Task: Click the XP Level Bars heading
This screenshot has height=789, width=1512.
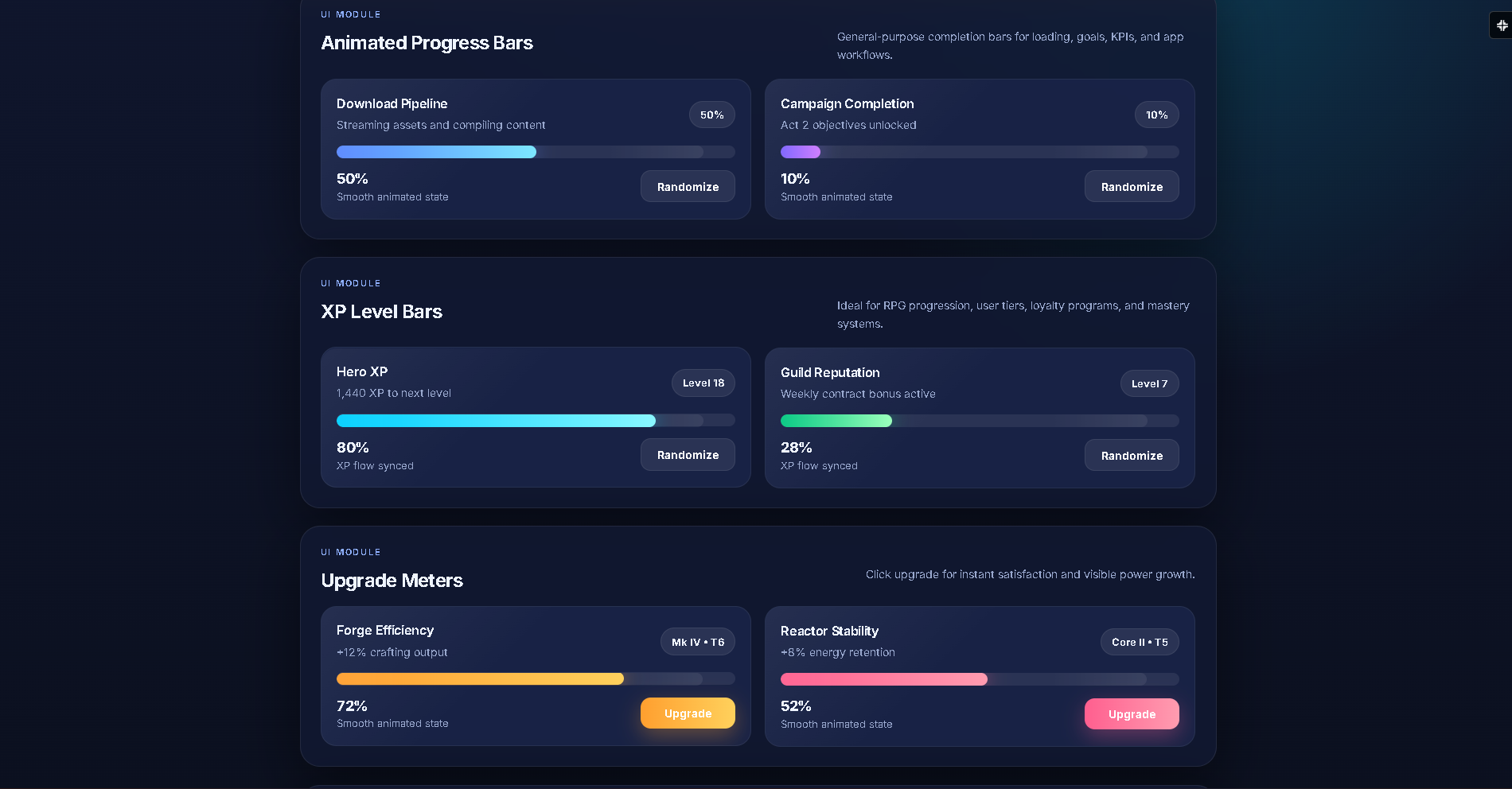Action: (x=381, y=312)
